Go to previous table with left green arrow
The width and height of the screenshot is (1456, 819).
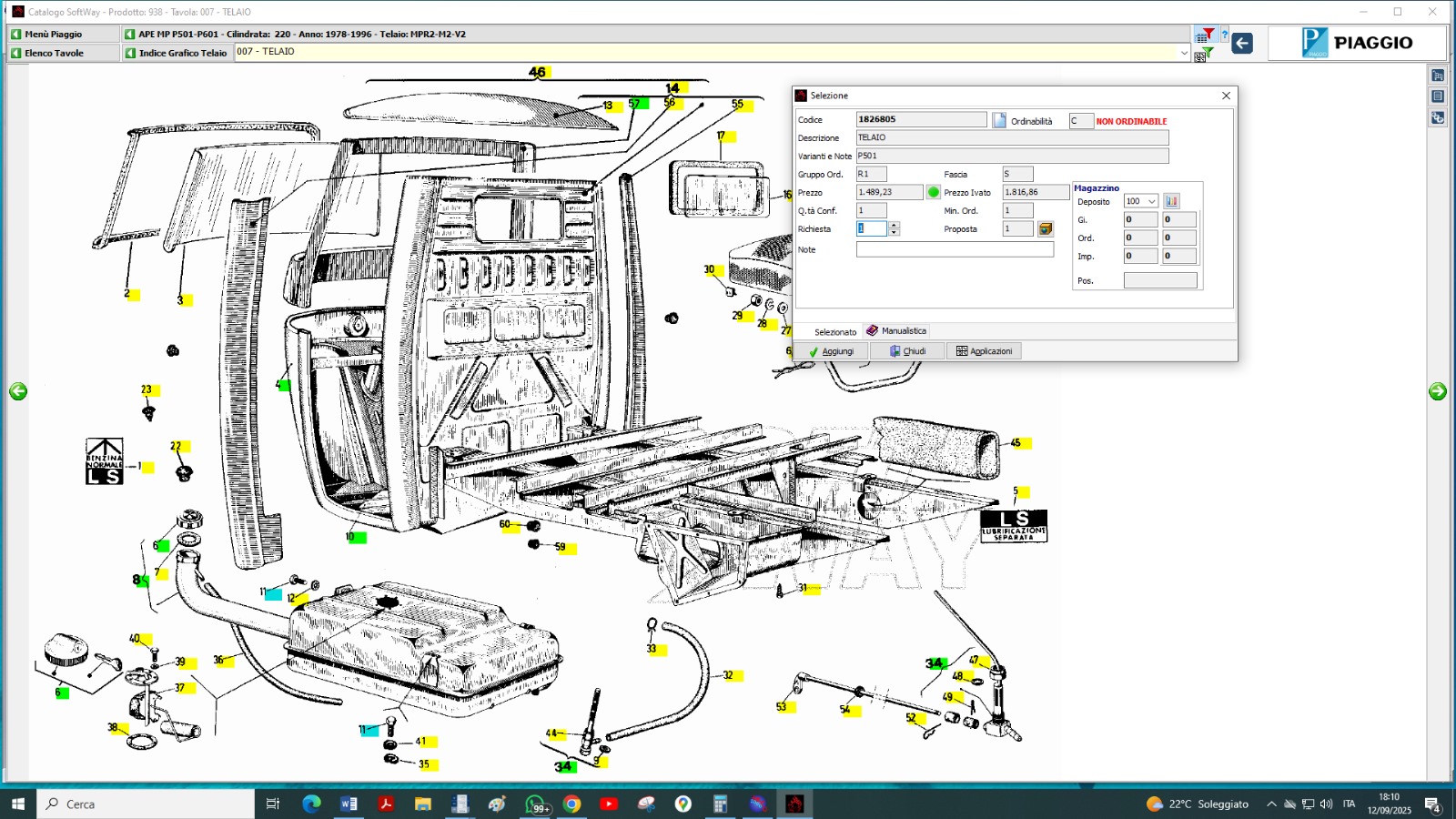point(18,391)
